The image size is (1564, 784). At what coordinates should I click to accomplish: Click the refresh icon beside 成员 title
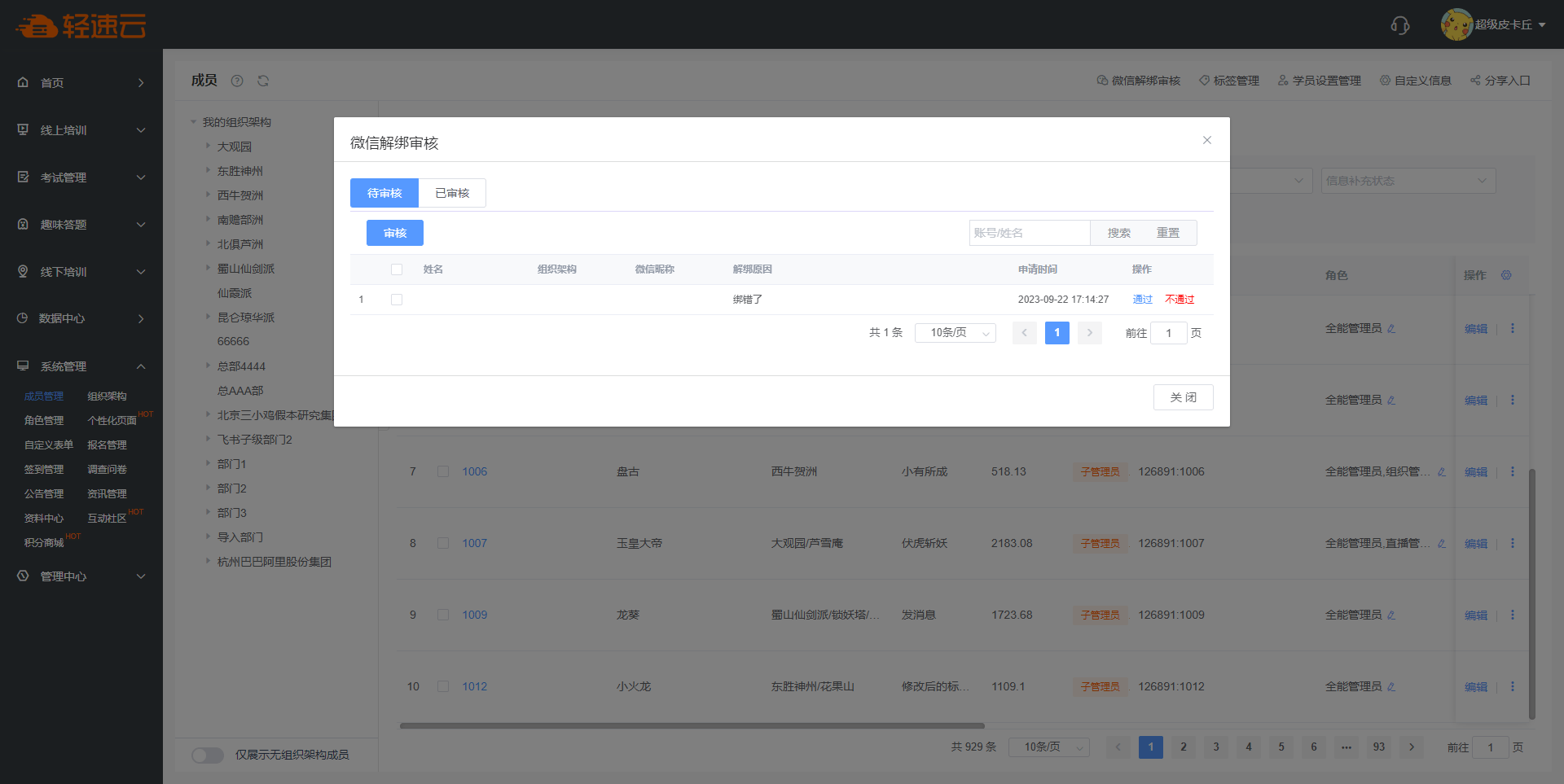[263, 81]
